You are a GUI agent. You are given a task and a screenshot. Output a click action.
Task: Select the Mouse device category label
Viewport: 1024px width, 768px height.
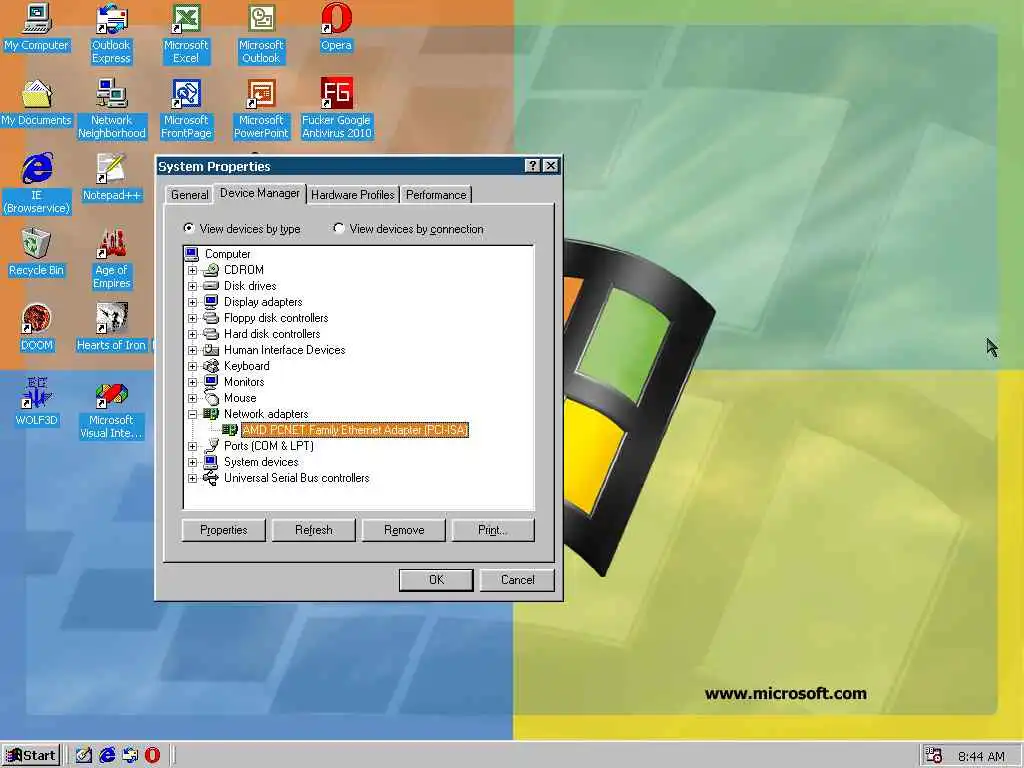[240, 398]
